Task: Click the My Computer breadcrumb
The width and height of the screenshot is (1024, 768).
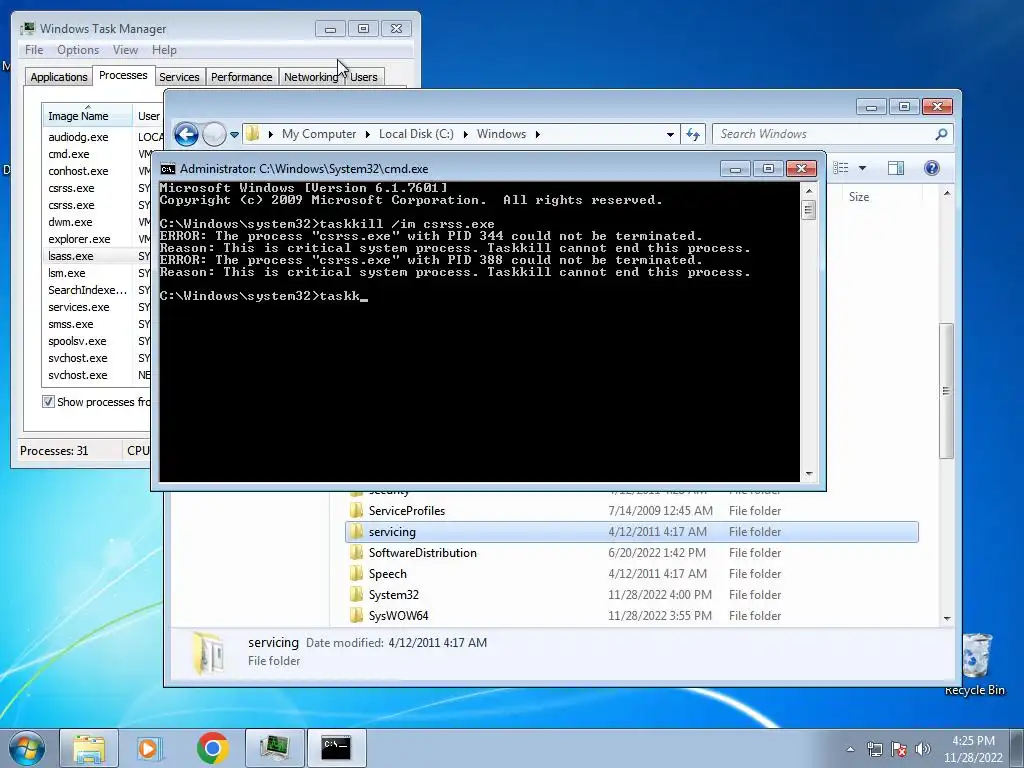Action: [x=319, y=134]
